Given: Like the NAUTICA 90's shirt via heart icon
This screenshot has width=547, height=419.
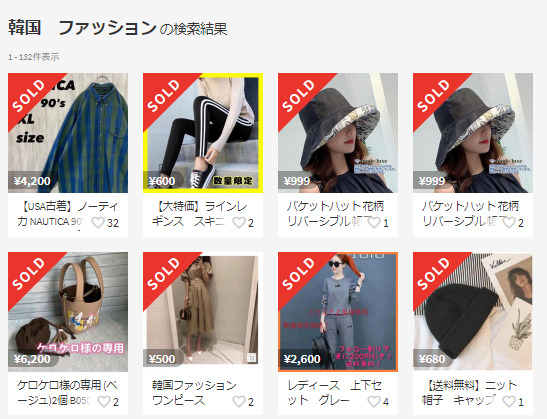Looking at the screenshot, I should click(98, 222).
